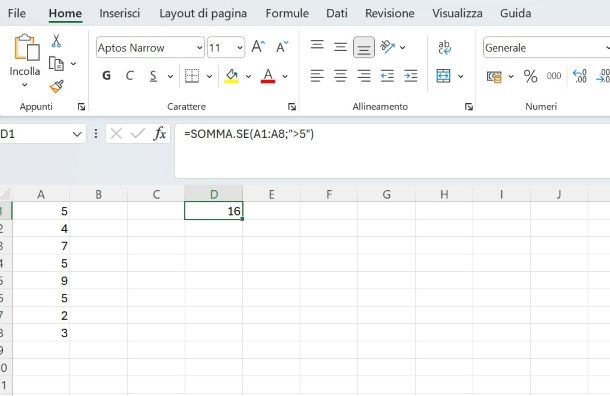The height and width of the screenshot is (396, 610).
Task: Open the Borders dropdown arrow
Action: pyautogui.click(x=209, y=76)
